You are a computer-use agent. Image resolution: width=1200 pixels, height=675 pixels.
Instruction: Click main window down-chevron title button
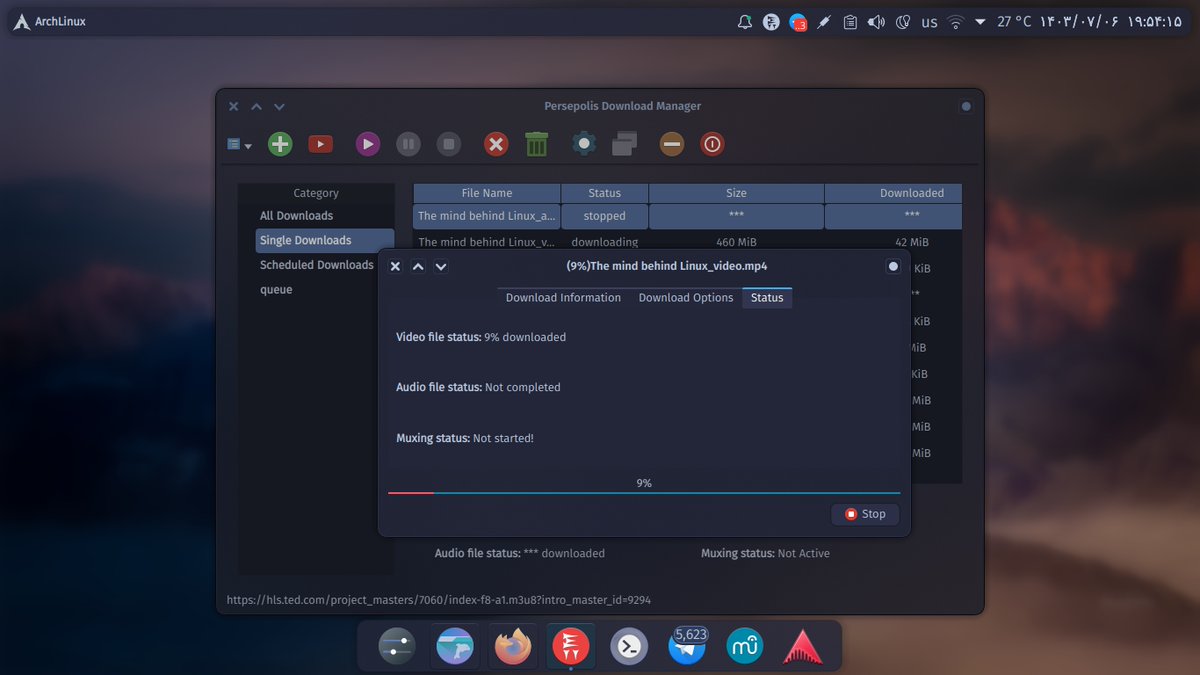point(279,106)
